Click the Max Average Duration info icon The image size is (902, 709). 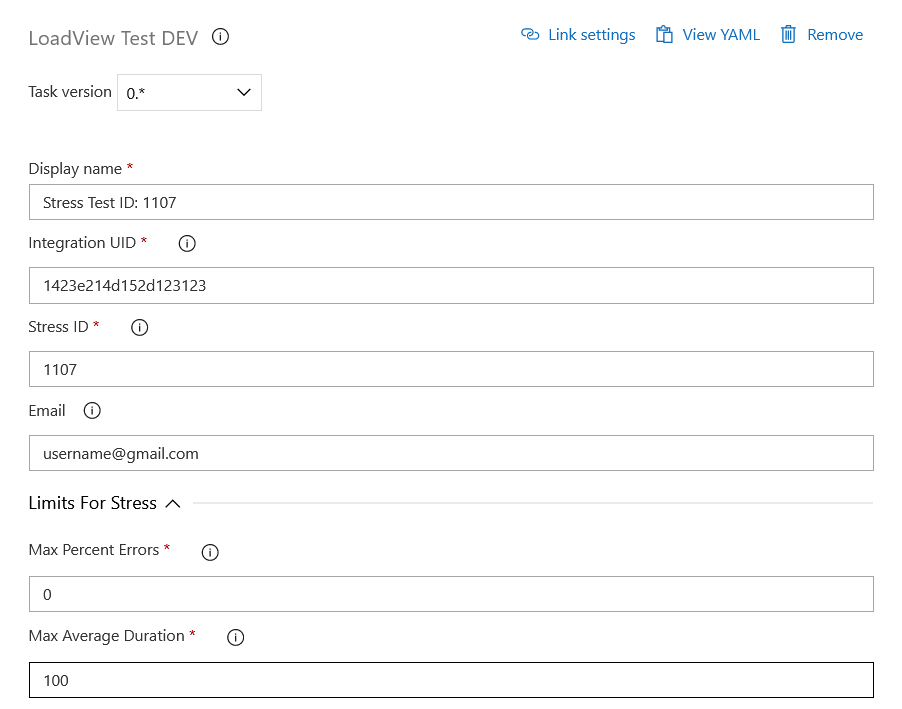236,637
